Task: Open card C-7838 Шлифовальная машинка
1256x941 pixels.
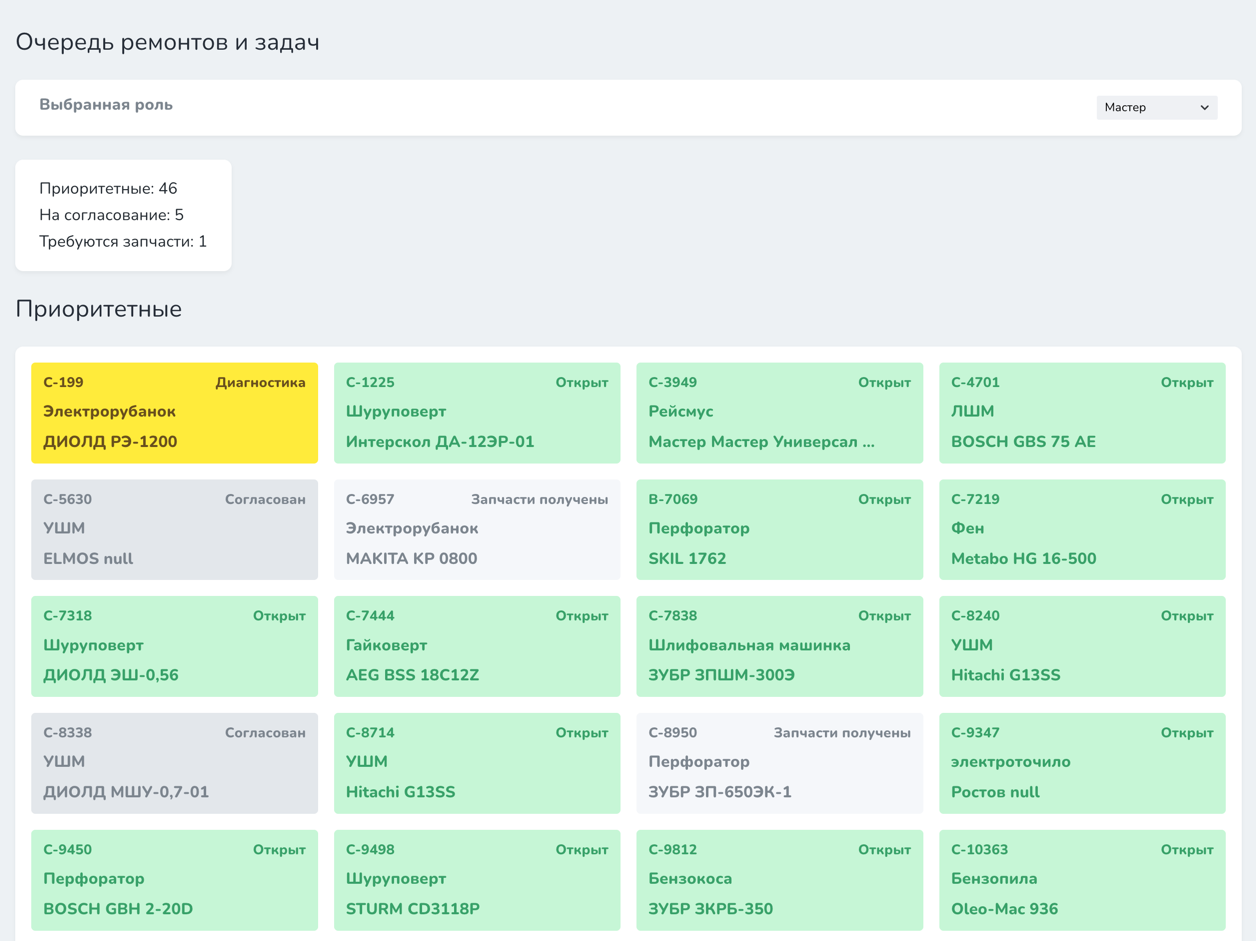Action: [779, 646]
